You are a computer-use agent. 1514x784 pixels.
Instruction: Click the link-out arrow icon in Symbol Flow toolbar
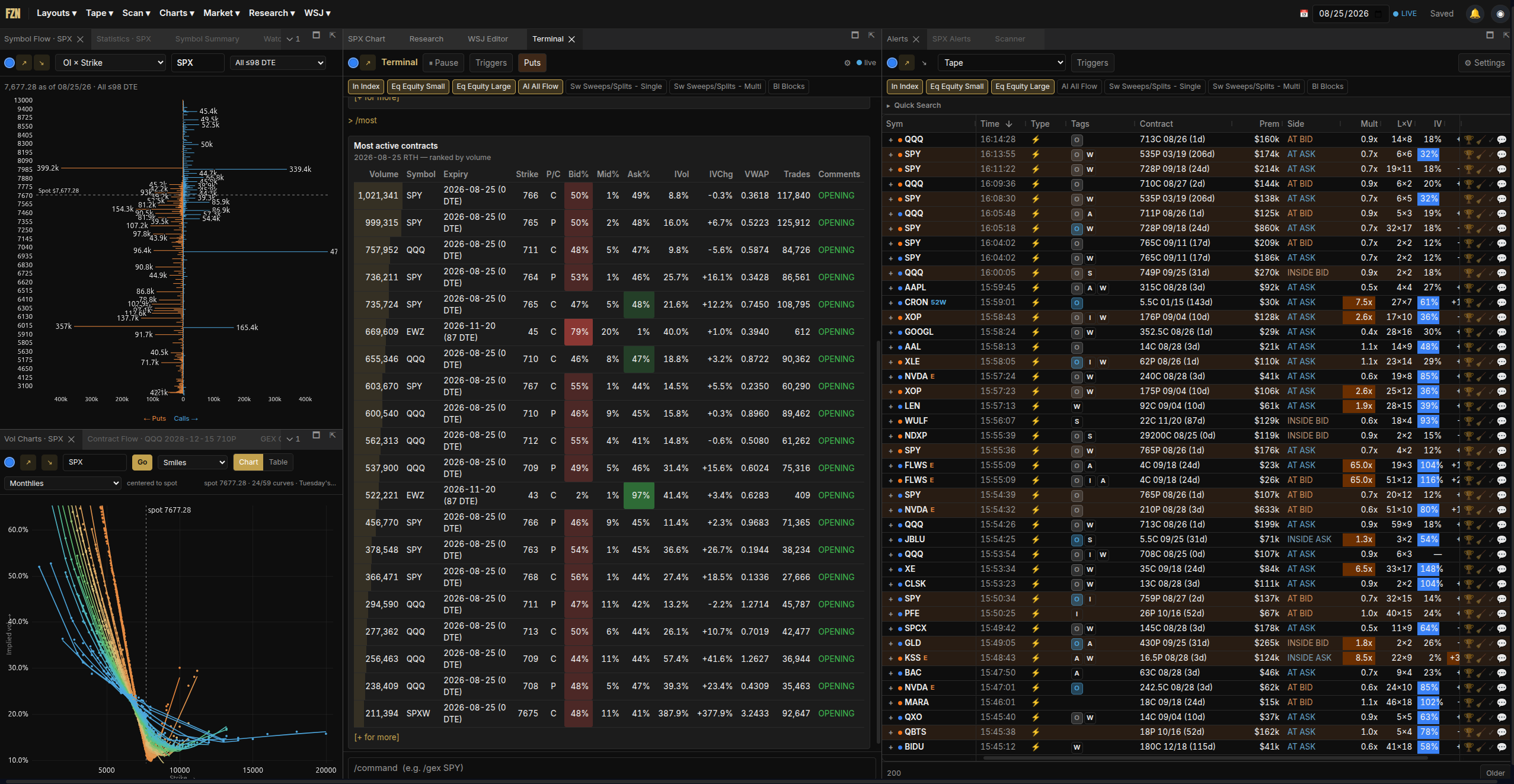24,63
